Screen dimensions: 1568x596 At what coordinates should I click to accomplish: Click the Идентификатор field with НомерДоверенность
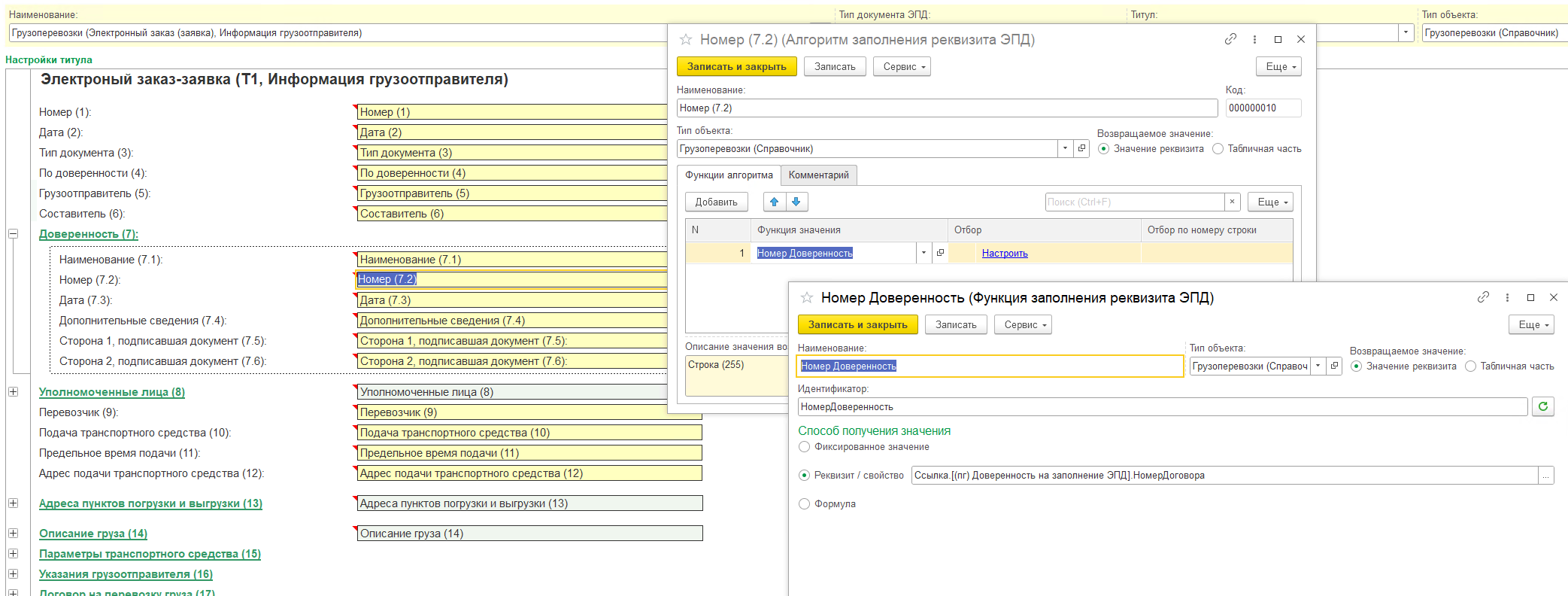pos(1163,406)
